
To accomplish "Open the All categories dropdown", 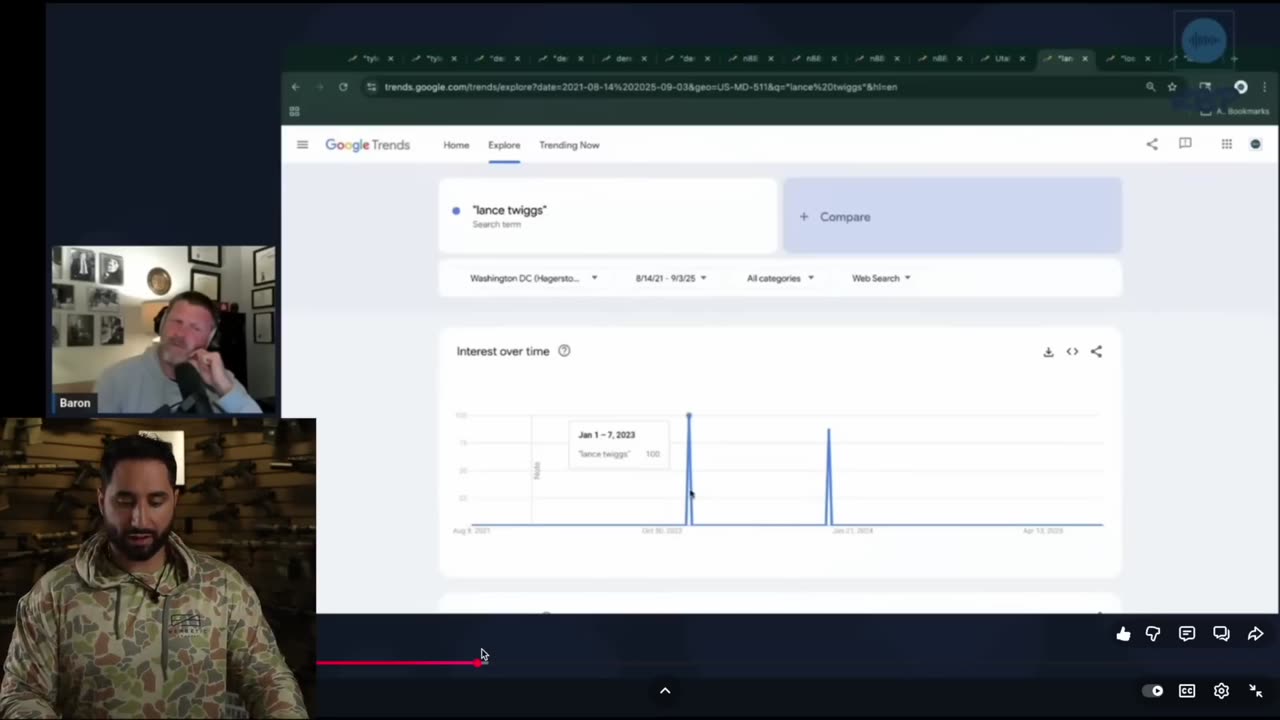I will [x=780, y=278].
